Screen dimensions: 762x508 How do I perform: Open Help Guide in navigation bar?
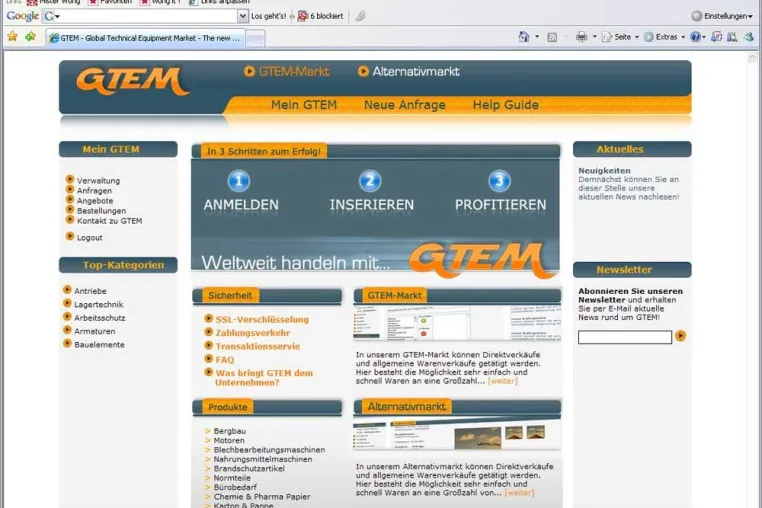pyautogui.click(x=505, y=105)
